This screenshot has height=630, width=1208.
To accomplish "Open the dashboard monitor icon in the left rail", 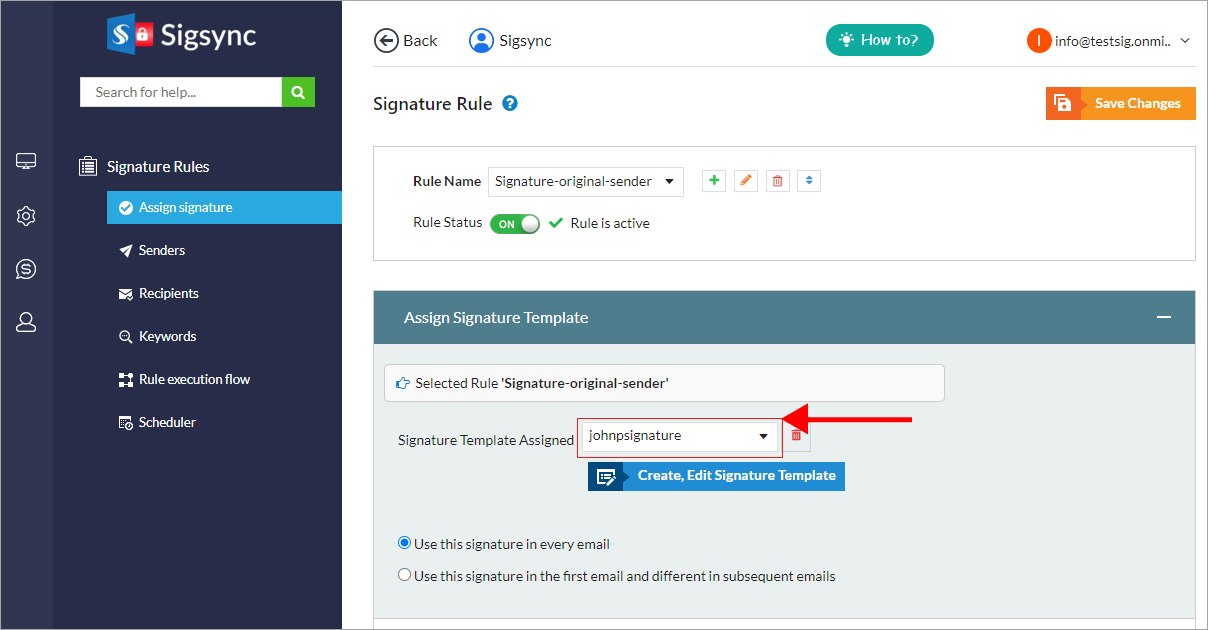I will (26, 161).
